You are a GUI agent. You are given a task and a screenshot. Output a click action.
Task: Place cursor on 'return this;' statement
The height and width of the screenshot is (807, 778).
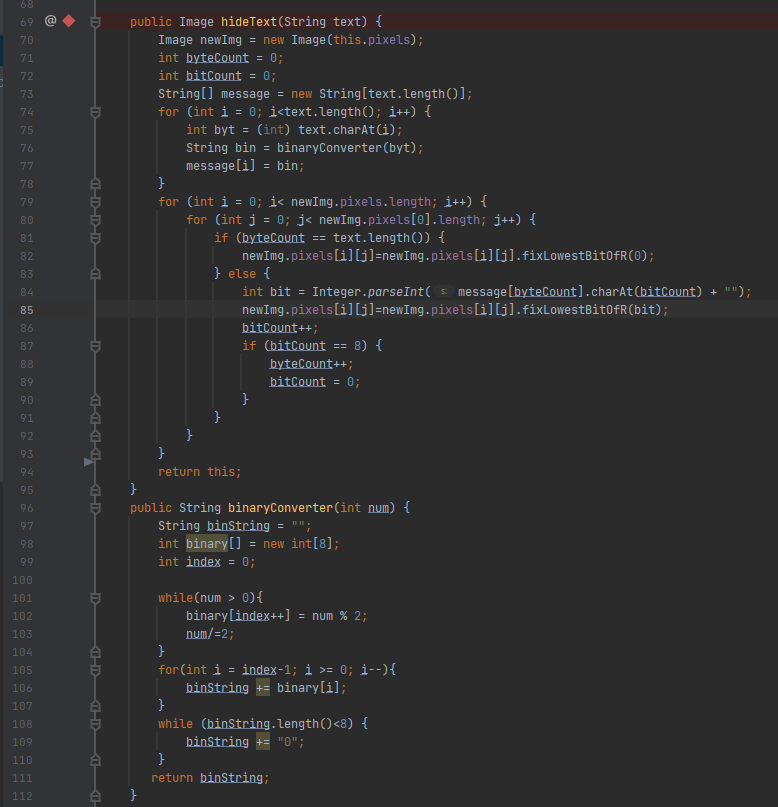coord(199,472)
